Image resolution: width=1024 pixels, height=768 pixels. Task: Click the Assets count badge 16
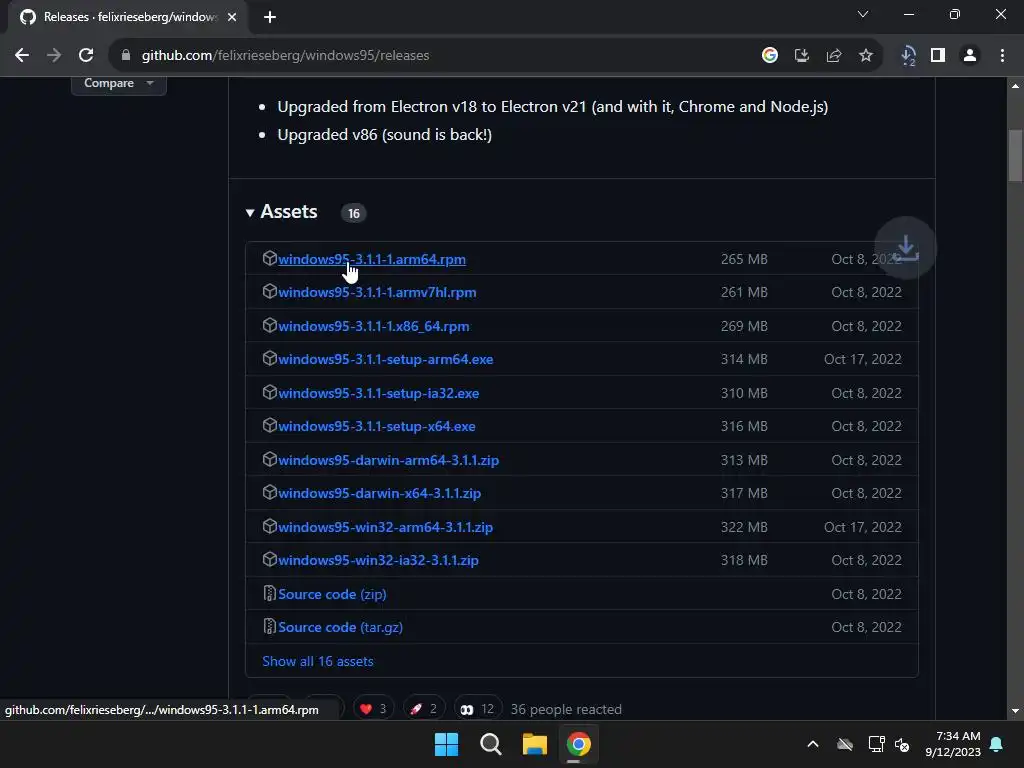point(353,214)
